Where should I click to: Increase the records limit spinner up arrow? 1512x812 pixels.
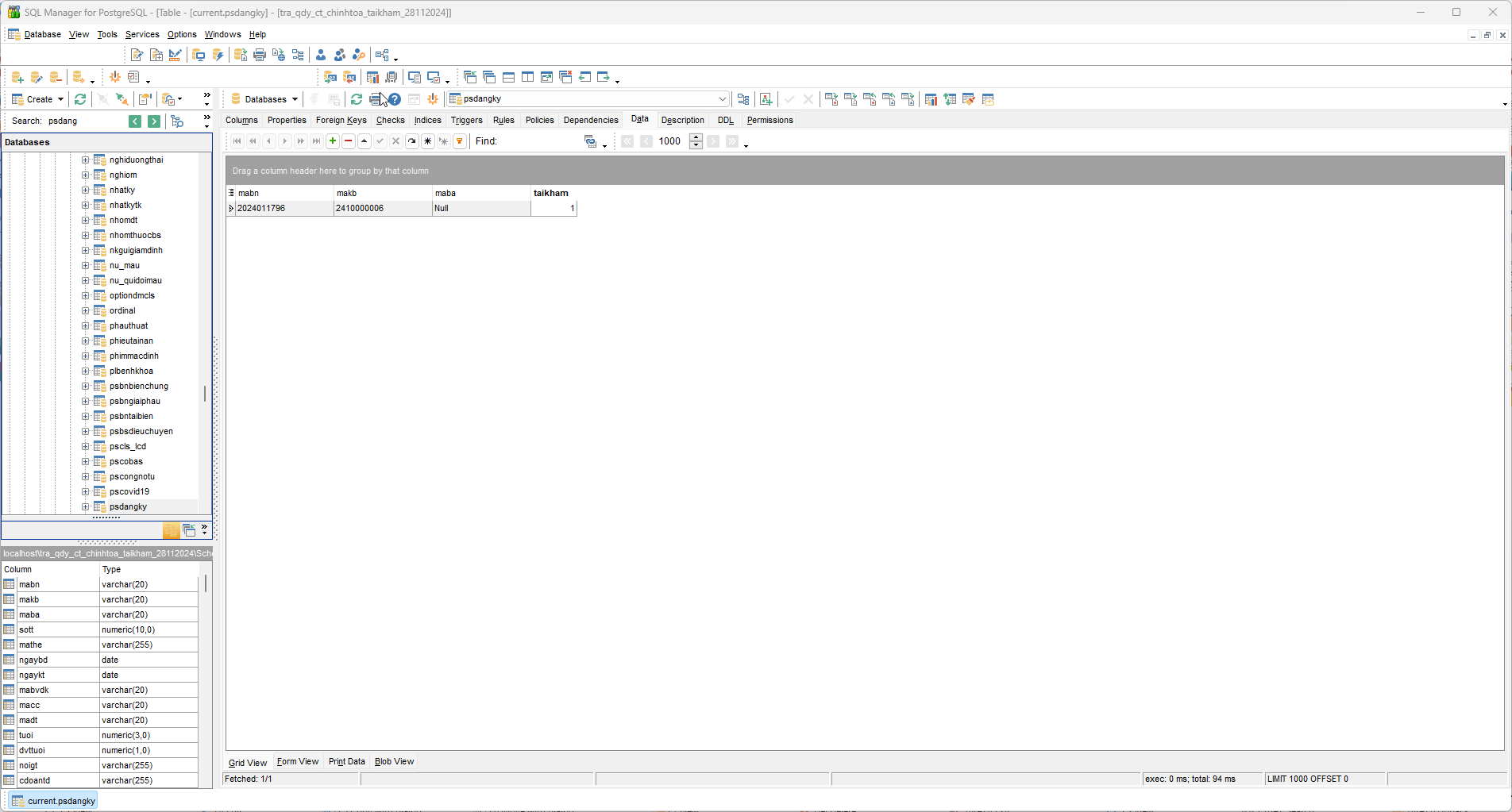[x=696, y=137]
